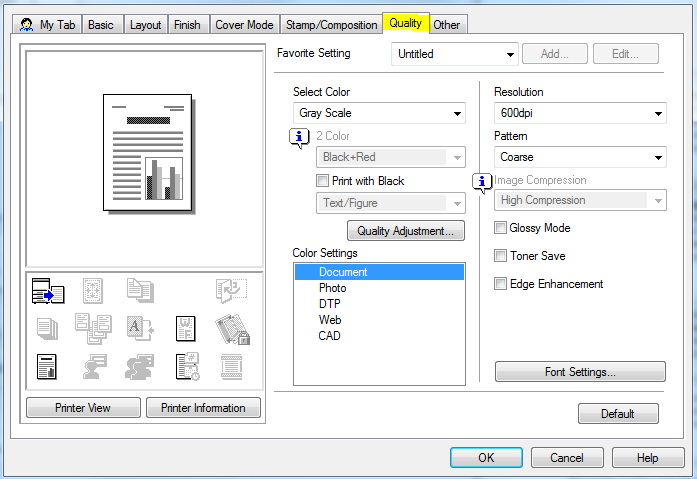Open the Pattern dropdown showing Coarse
Image resolution: width=697 pixels, height=479 pixels.
point(580,157)
